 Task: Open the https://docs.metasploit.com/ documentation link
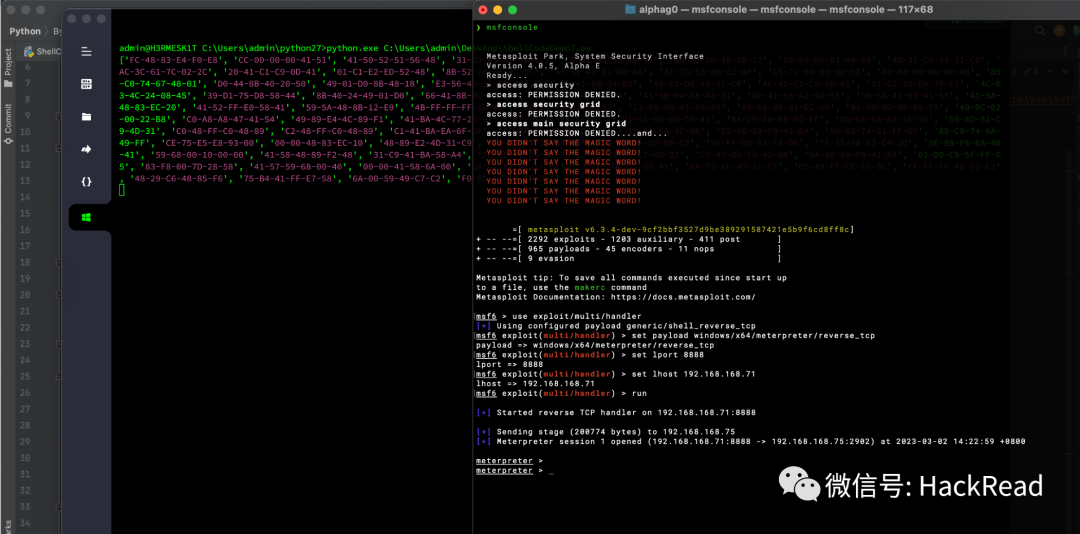coord(682,297)
